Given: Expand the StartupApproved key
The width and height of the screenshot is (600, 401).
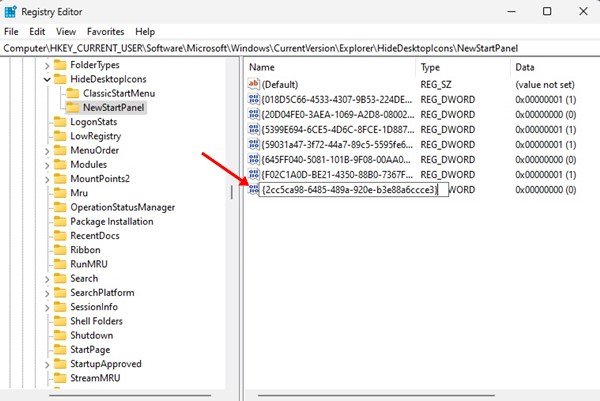Looking at the screenshot, I should [47, 365].
